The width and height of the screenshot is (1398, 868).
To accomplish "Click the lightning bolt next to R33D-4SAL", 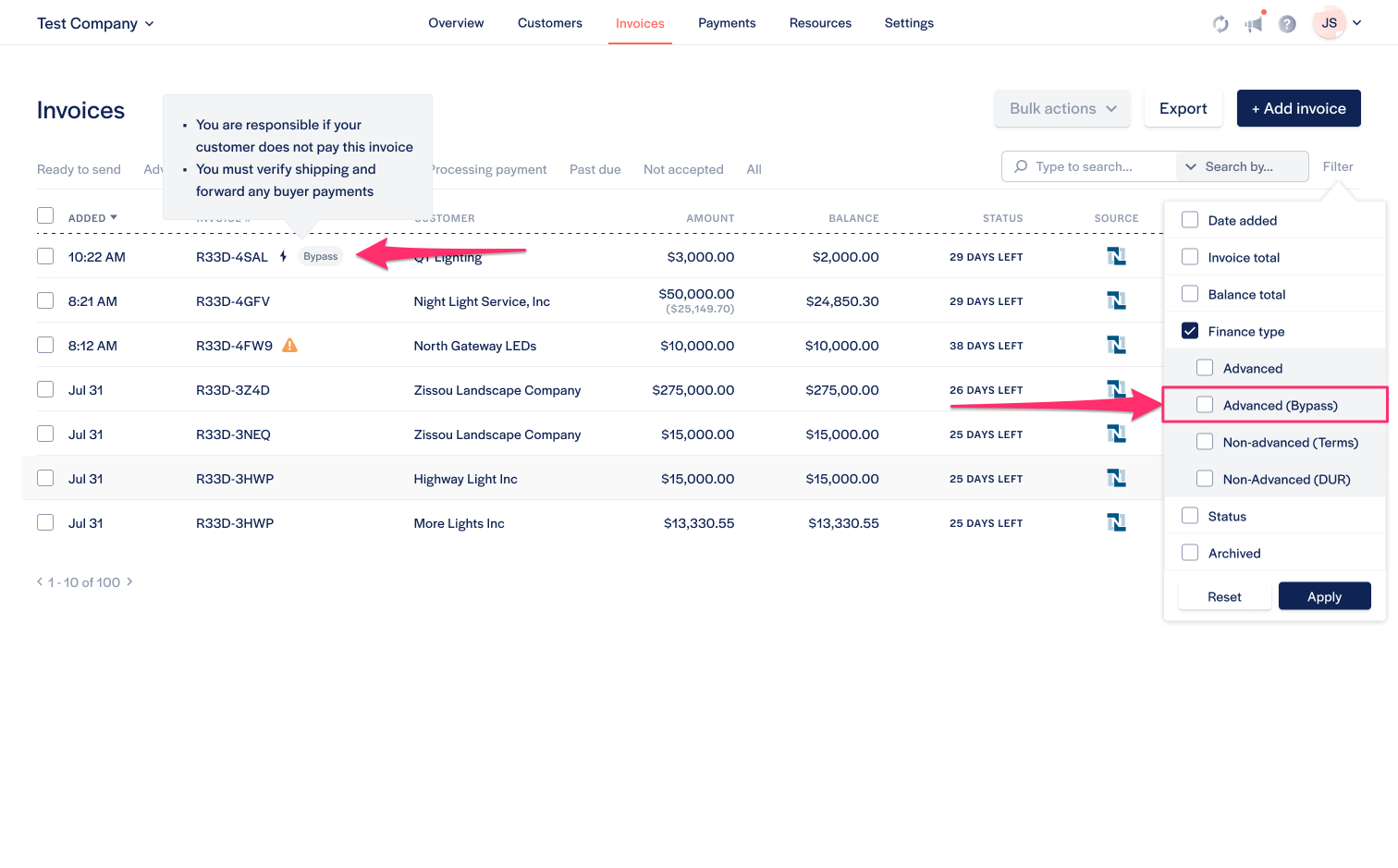I will coord(283,256).
